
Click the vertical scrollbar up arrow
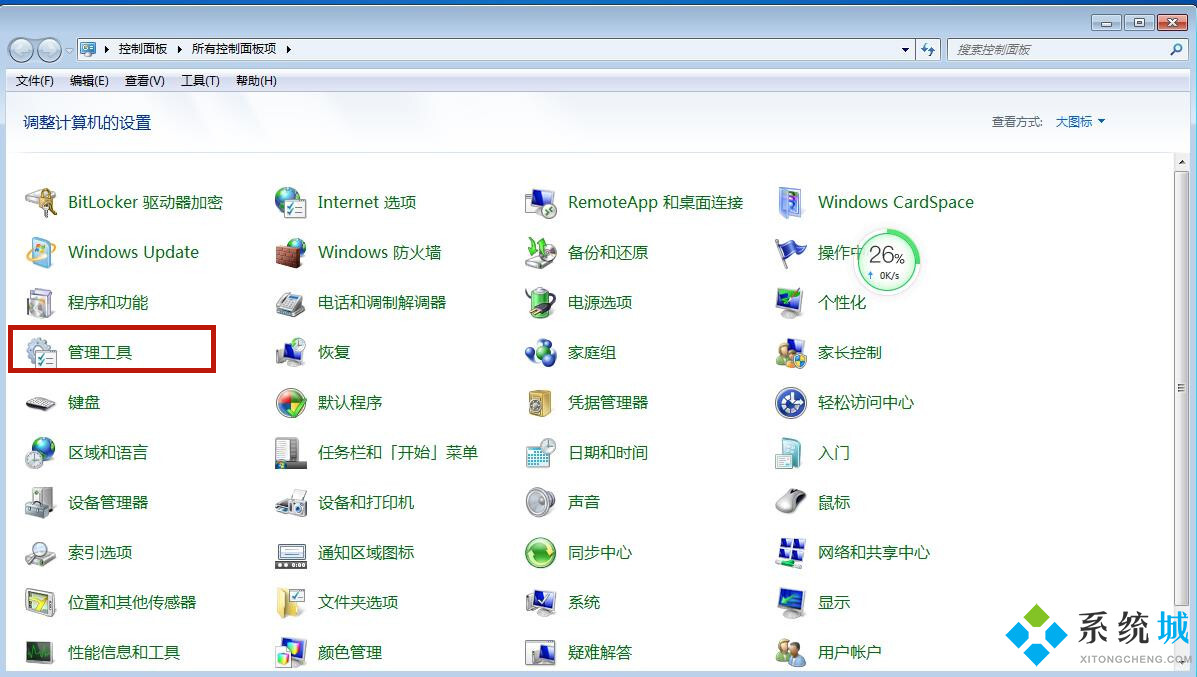click(1182, 162)
